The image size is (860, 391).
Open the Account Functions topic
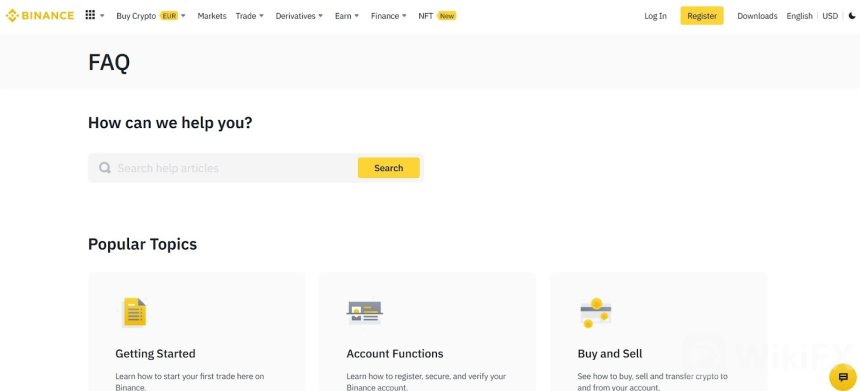(x=395, y=354)
